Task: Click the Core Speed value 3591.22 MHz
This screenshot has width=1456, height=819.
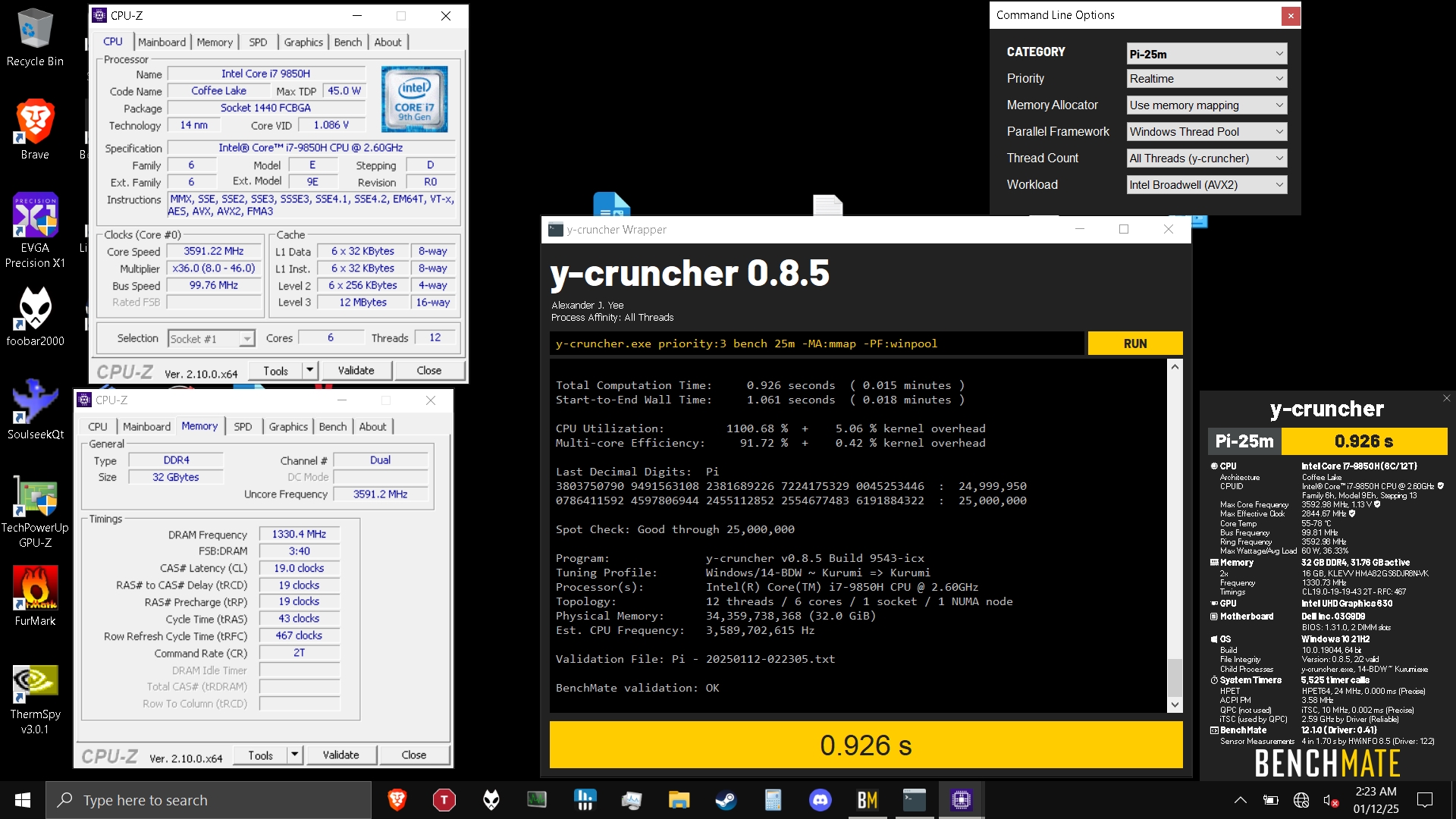Action: pyautogui.click(x=214, y=251)
